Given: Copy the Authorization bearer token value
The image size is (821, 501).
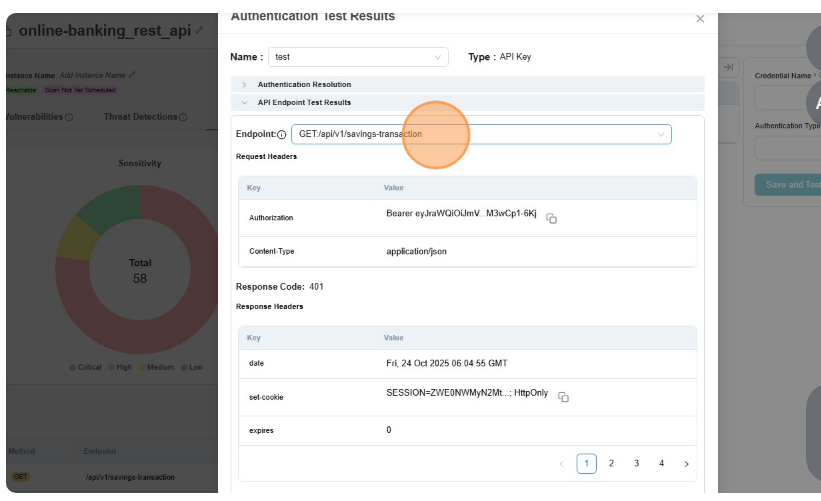Looking at the screenshot, I should [x=551, y=218].
